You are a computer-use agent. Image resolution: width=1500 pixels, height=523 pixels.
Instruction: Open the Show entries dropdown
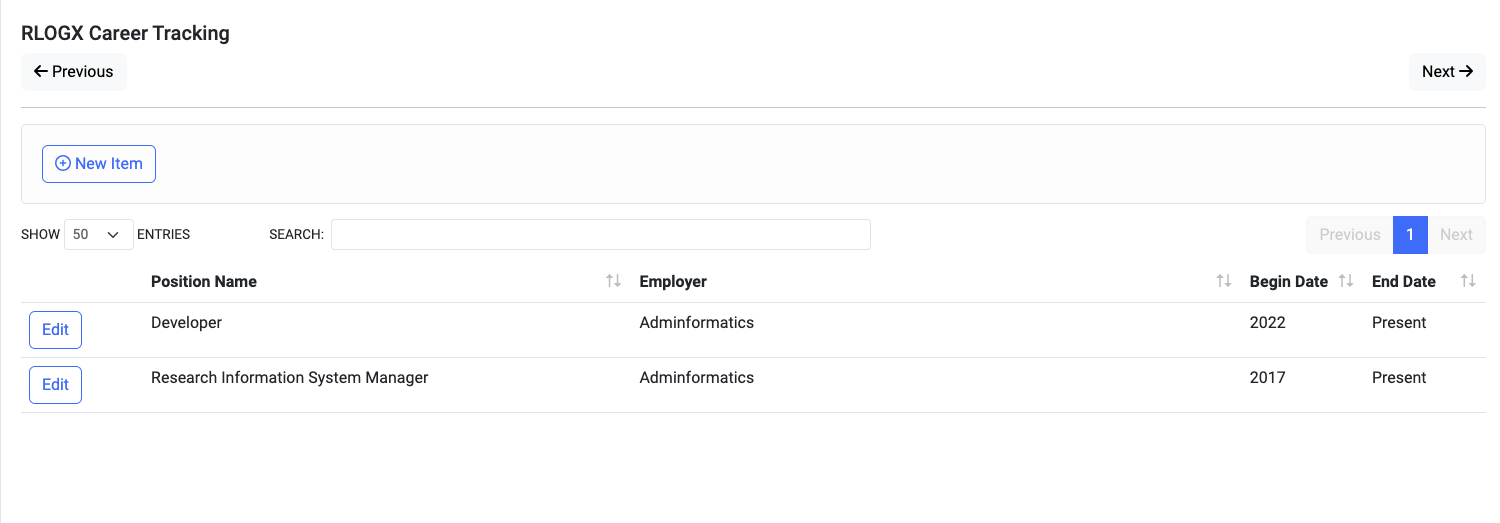99,235
